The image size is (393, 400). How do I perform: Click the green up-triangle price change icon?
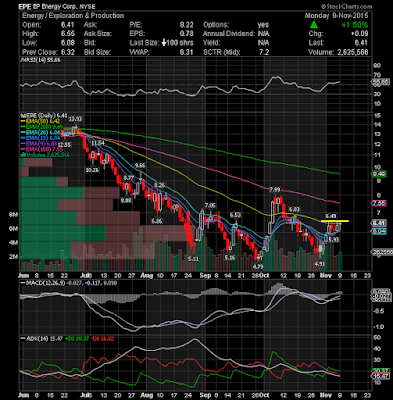coord(313,25)
